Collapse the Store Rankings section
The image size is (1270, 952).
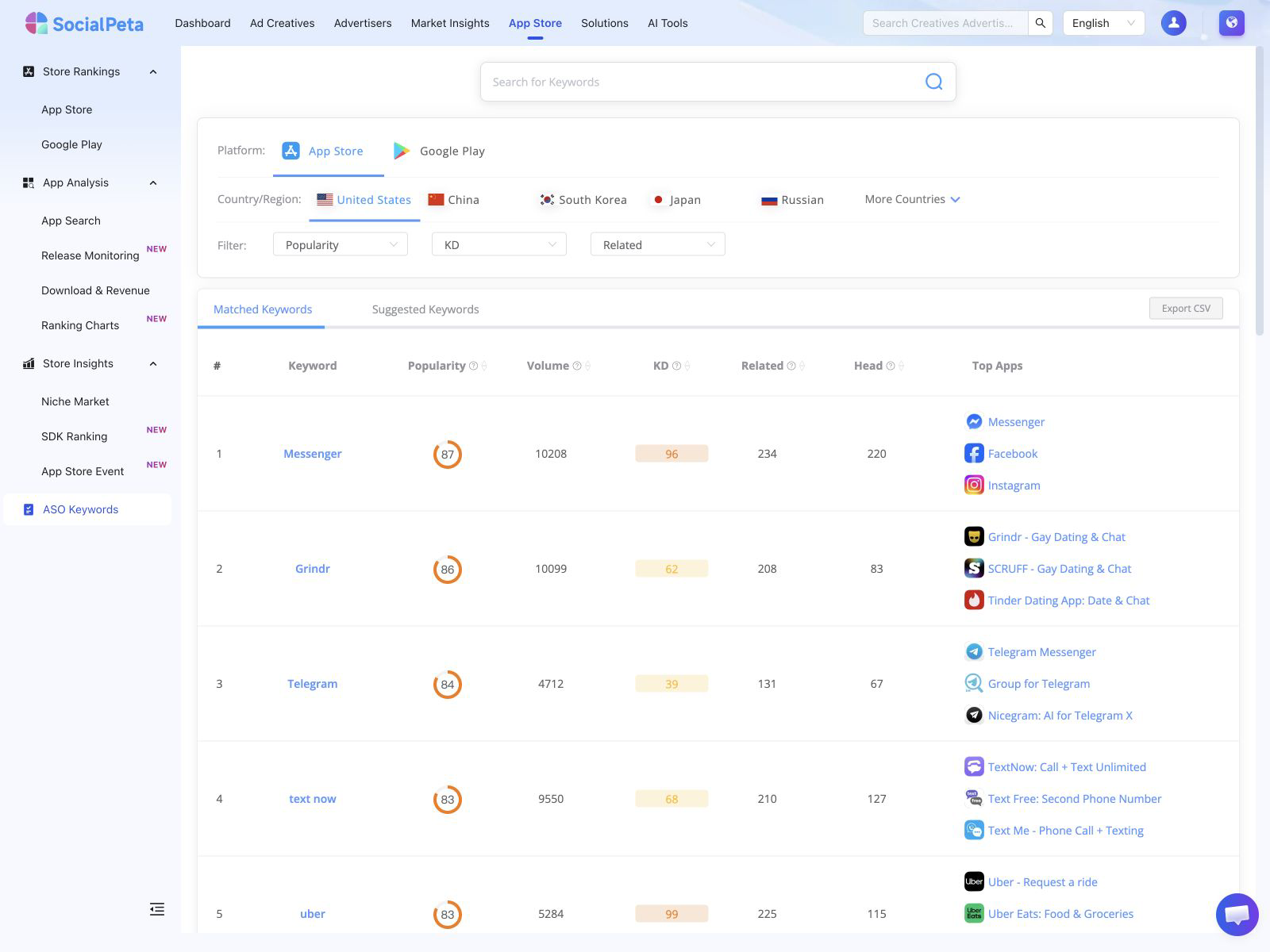pos(153,71)
